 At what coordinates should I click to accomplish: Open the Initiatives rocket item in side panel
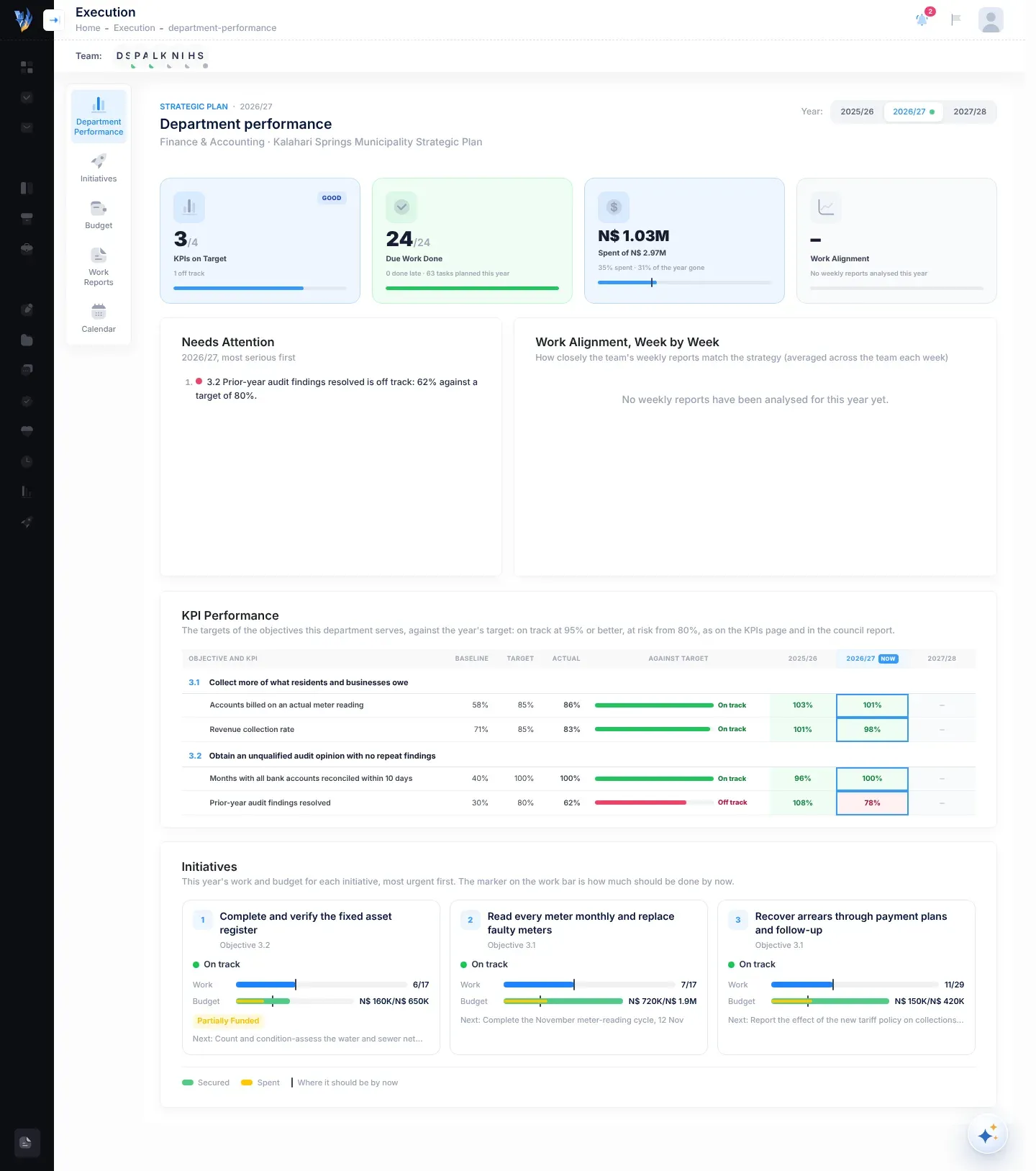99,168
